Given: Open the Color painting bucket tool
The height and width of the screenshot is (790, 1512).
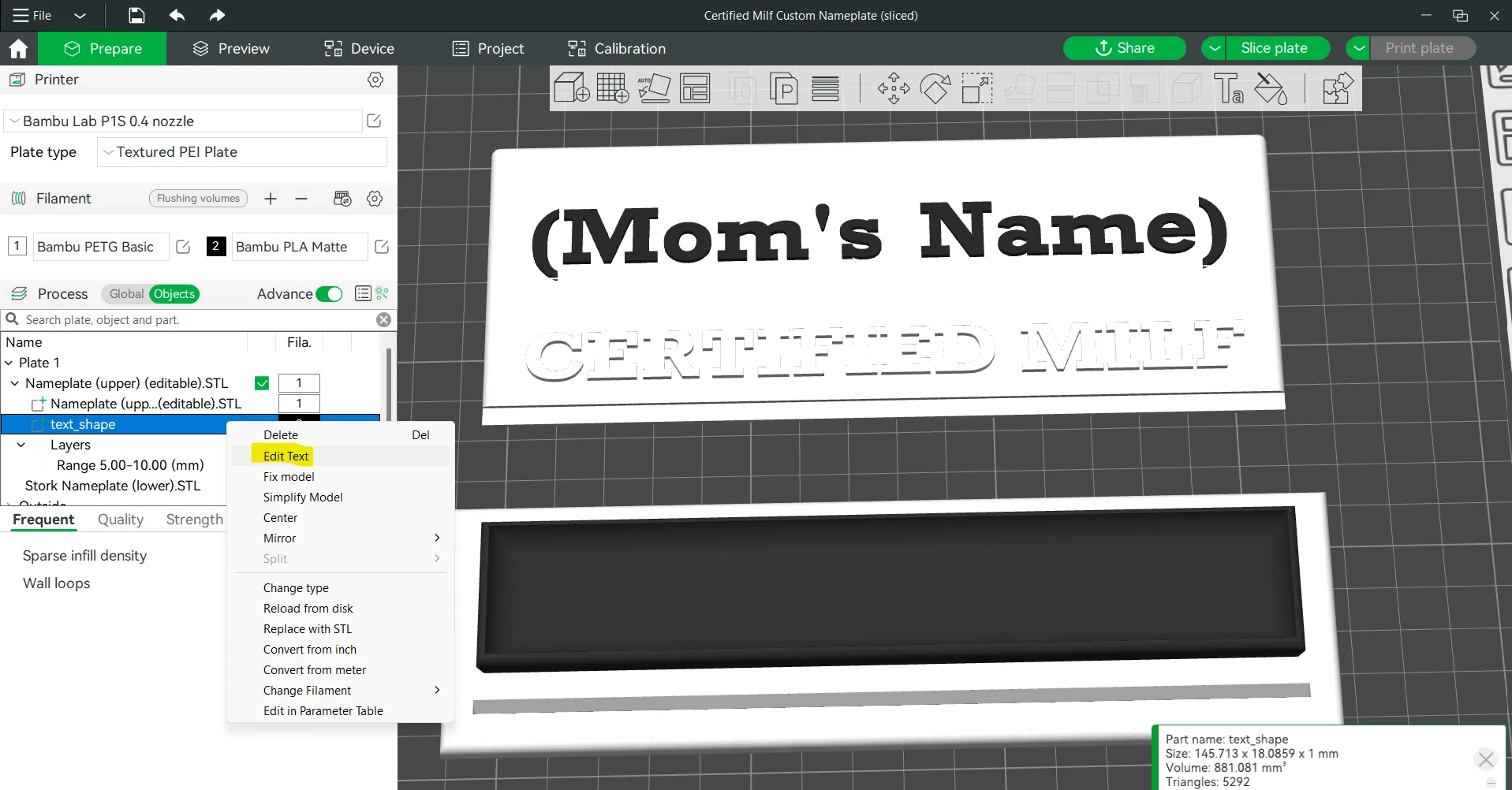Looking at the screenshot, I should click(1271, 88).
